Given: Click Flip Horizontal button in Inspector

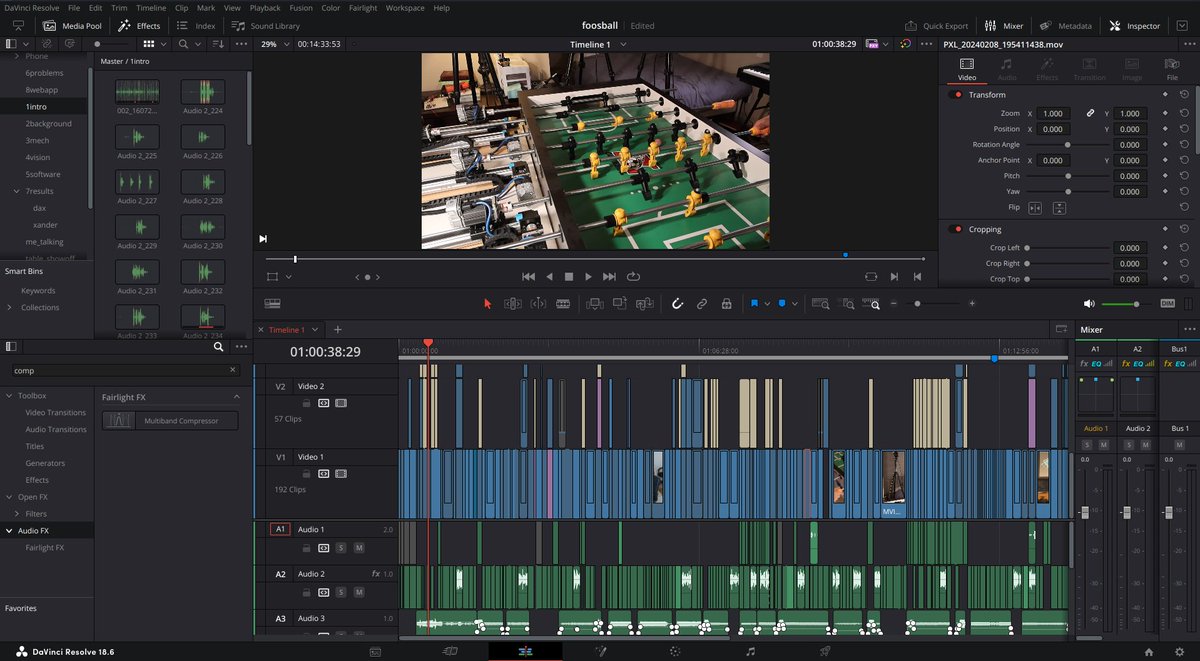Looking at the screenshot, I should point(1035,207).
